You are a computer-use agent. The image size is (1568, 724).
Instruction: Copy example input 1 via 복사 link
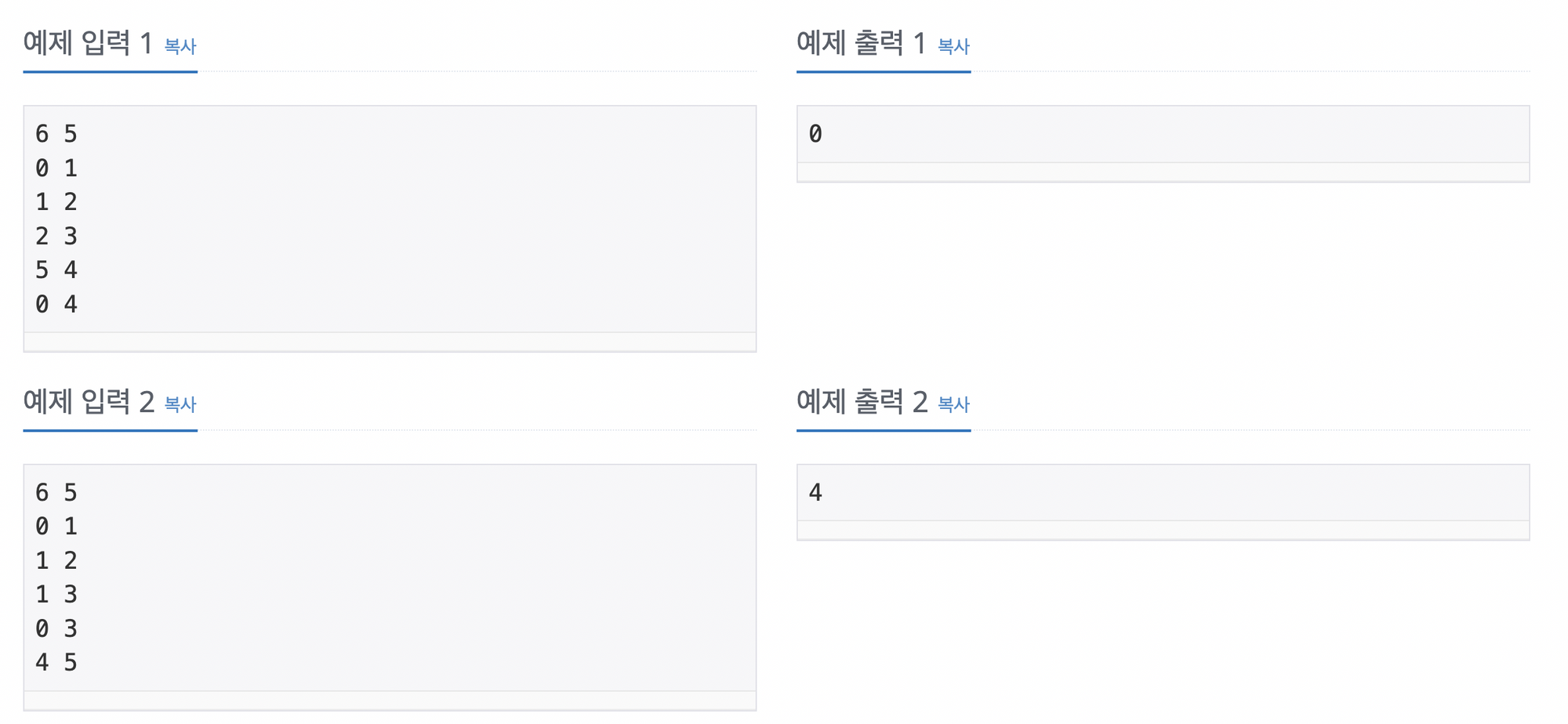(180, 46)
